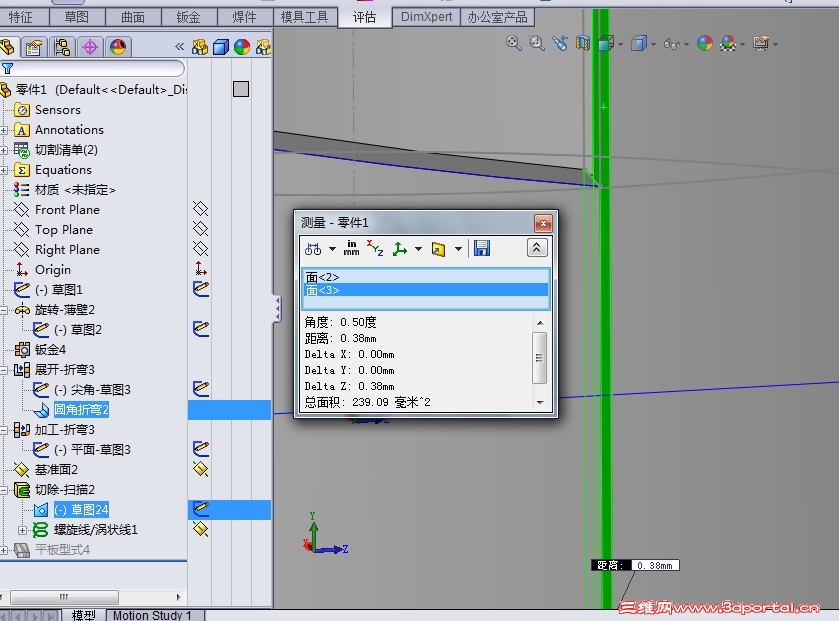Click Measurement History icon in Measure dialog

439,249
